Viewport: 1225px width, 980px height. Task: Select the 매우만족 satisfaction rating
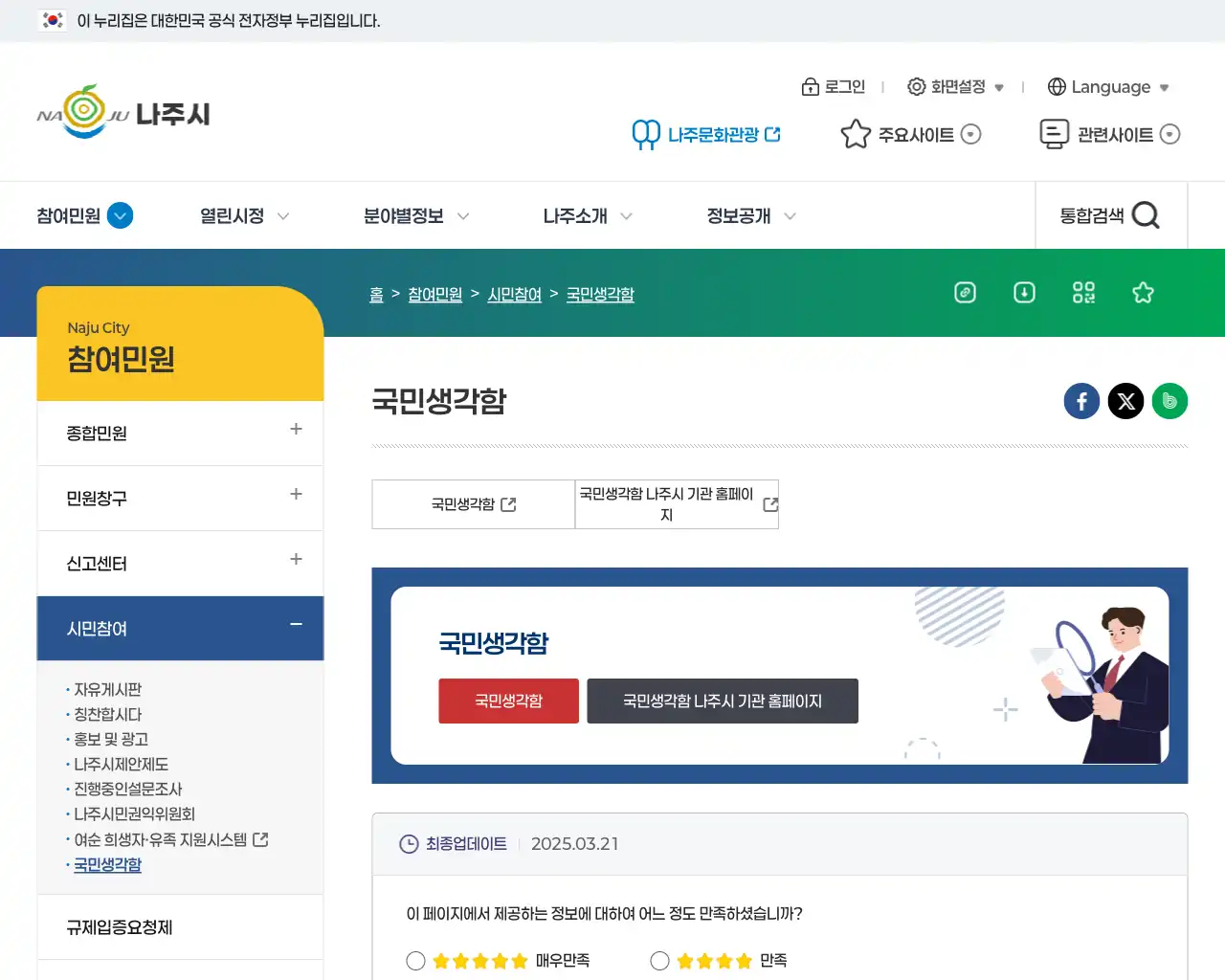point(415,960)
